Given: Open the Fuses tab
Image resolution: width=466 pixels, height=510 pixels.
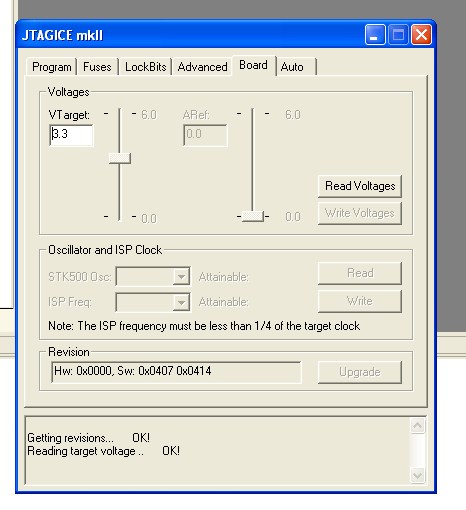Looking at the screenshot, I should (x=97, y=67).
